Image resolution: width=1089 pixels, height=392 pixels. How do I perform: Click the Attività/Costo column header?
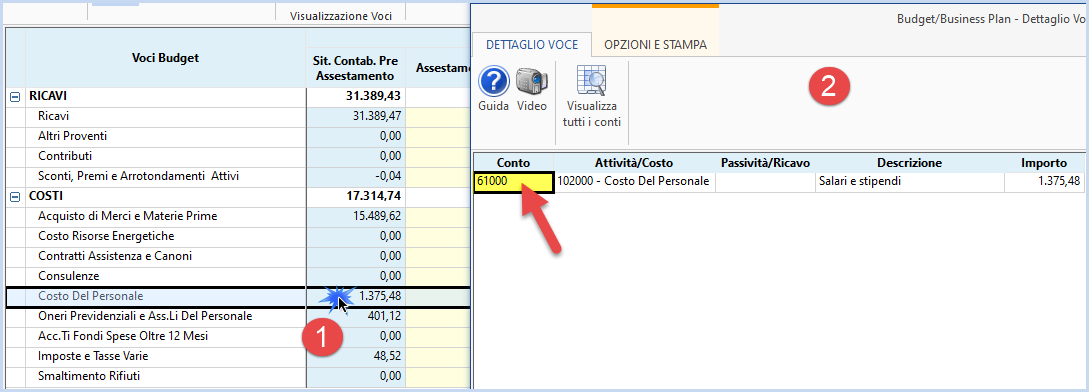635,163
